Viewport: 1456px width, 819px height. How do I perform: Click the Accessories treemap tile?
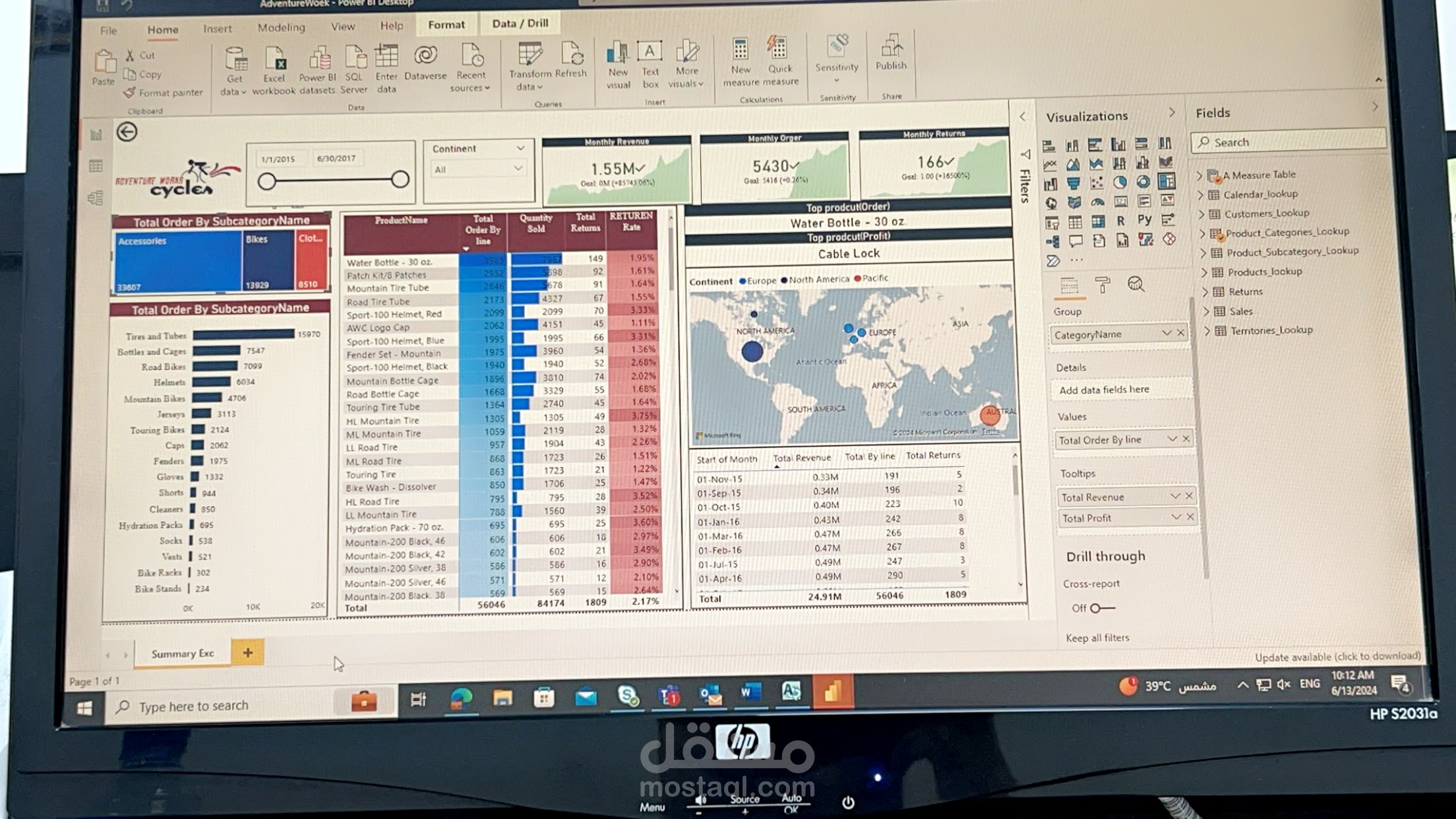(179, 262)
